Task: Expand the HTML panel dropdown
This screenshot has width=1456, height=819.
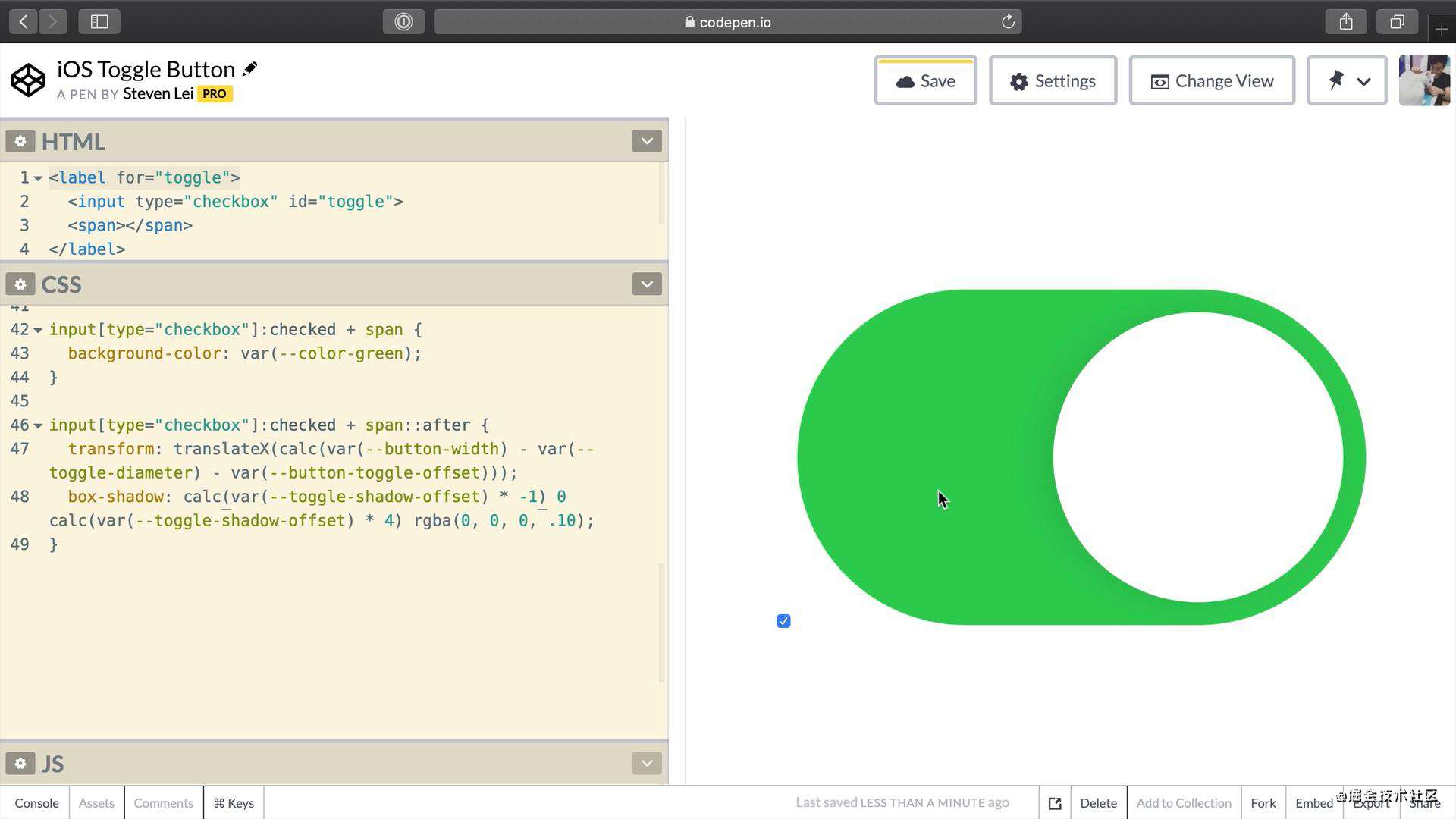Action: tap(647, 141)
